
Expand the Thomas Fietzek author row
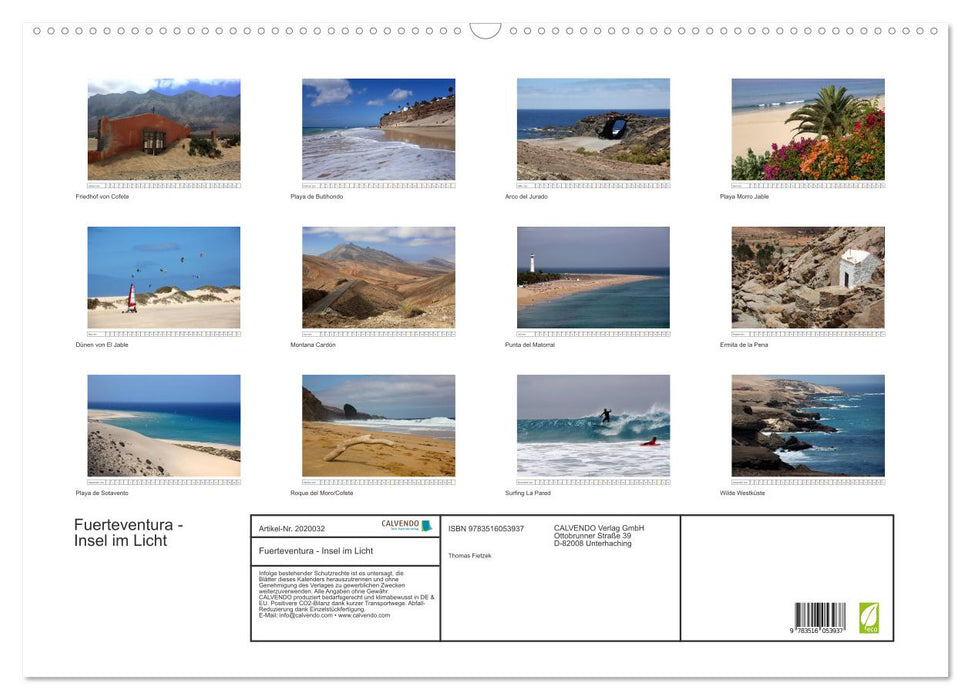[470, 555]
